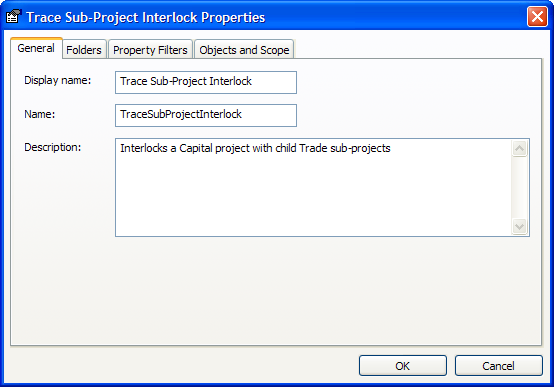Viewport: 554px width, 387px height.
Task: Click into the Name text field
Action: pos(206,115)
